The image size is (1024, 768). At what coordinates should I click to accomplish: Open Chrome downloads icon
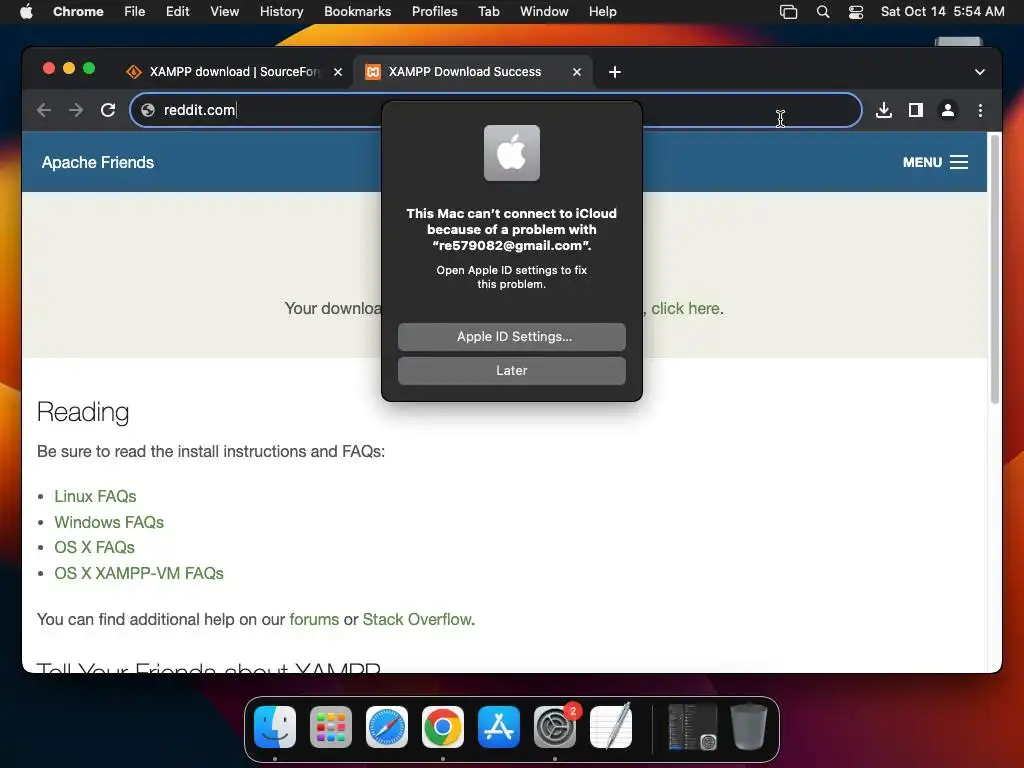tap(884, 110)
